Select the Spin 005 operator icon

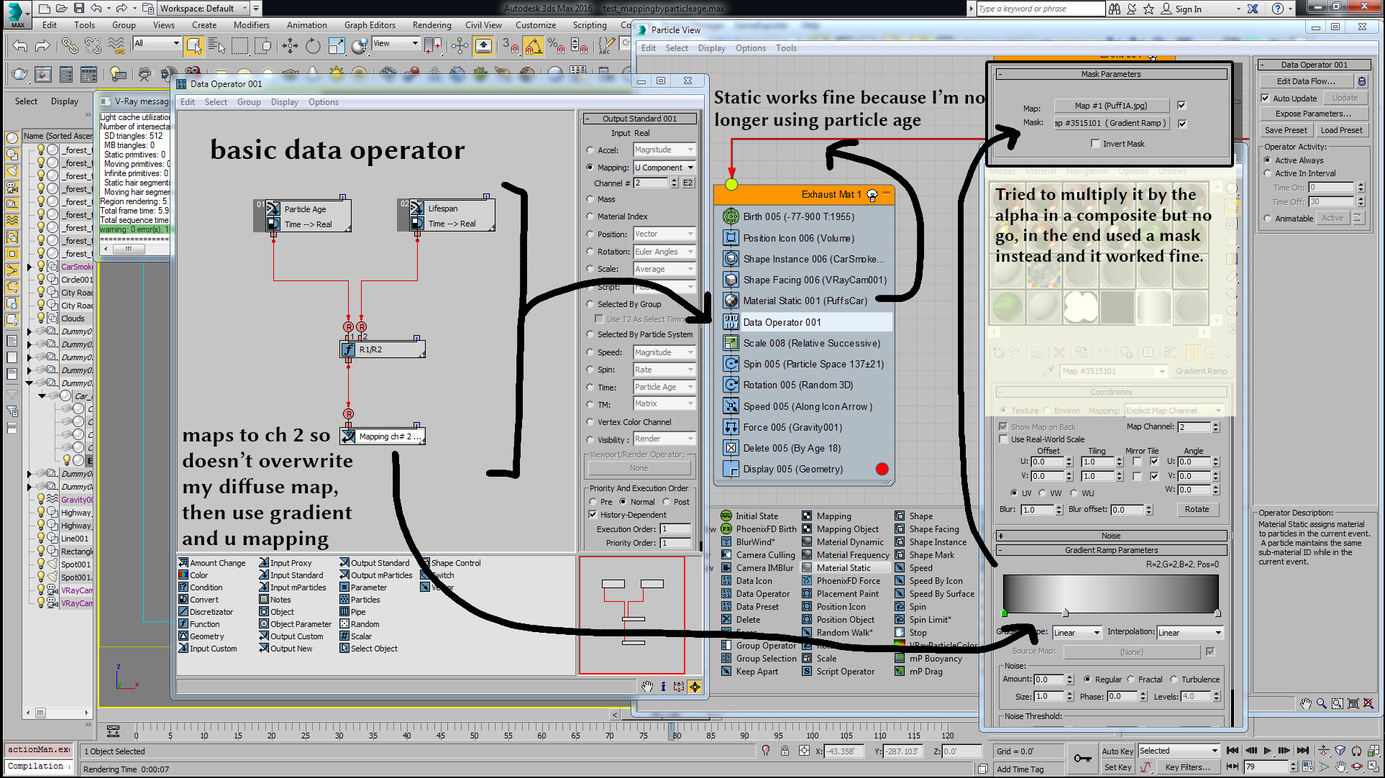[731, 364]
